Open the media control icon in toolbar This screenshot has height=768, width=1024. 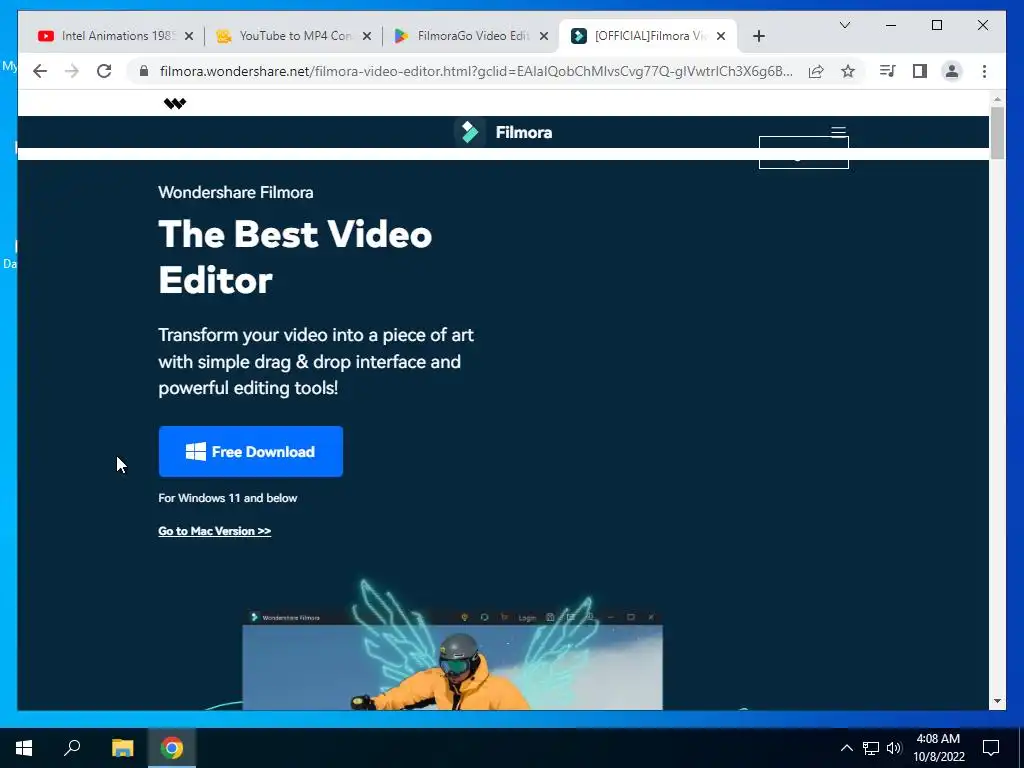[888, 71]
